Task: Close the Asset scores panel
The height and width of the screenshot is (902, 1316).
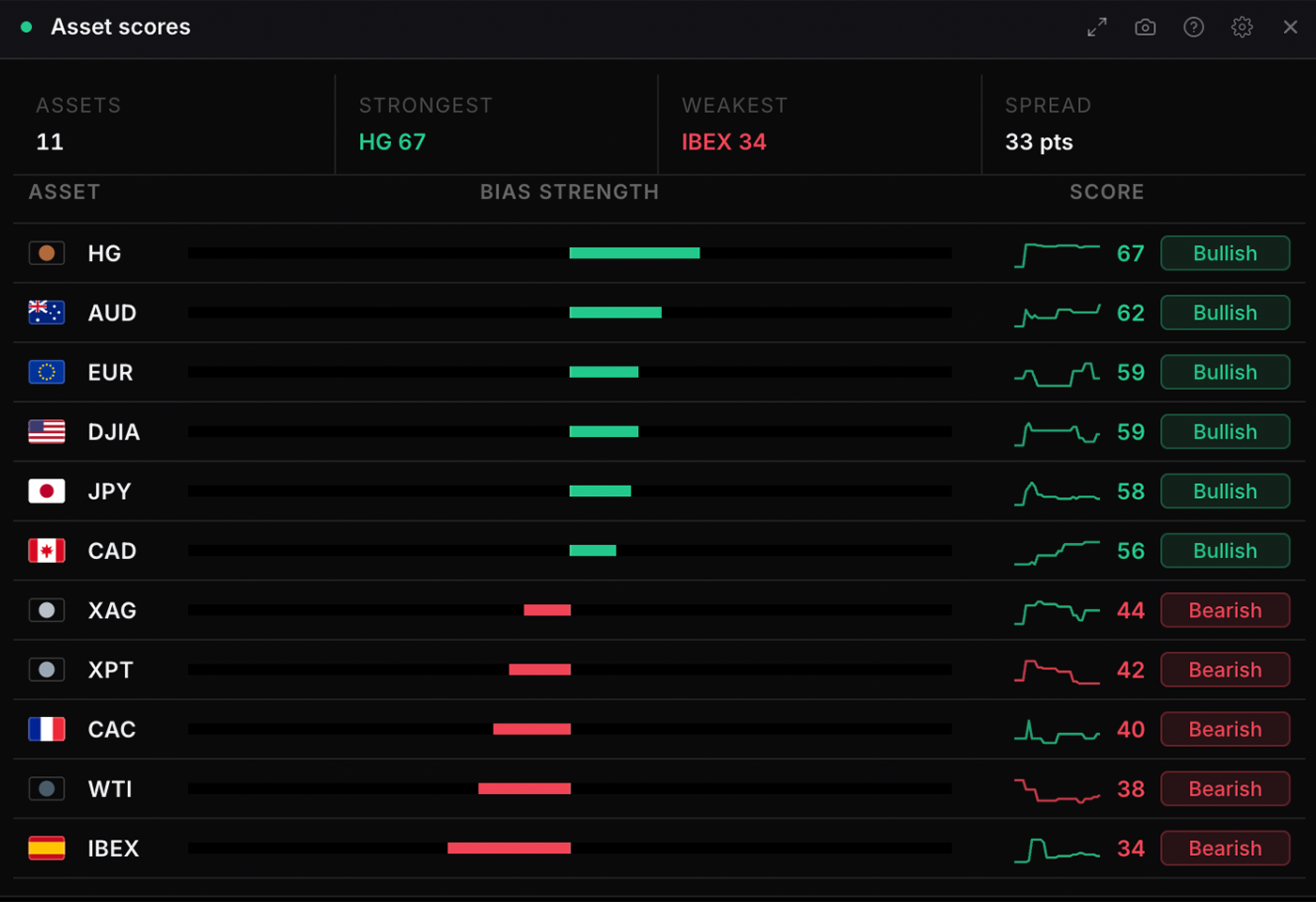Action: pos(1291,27)
